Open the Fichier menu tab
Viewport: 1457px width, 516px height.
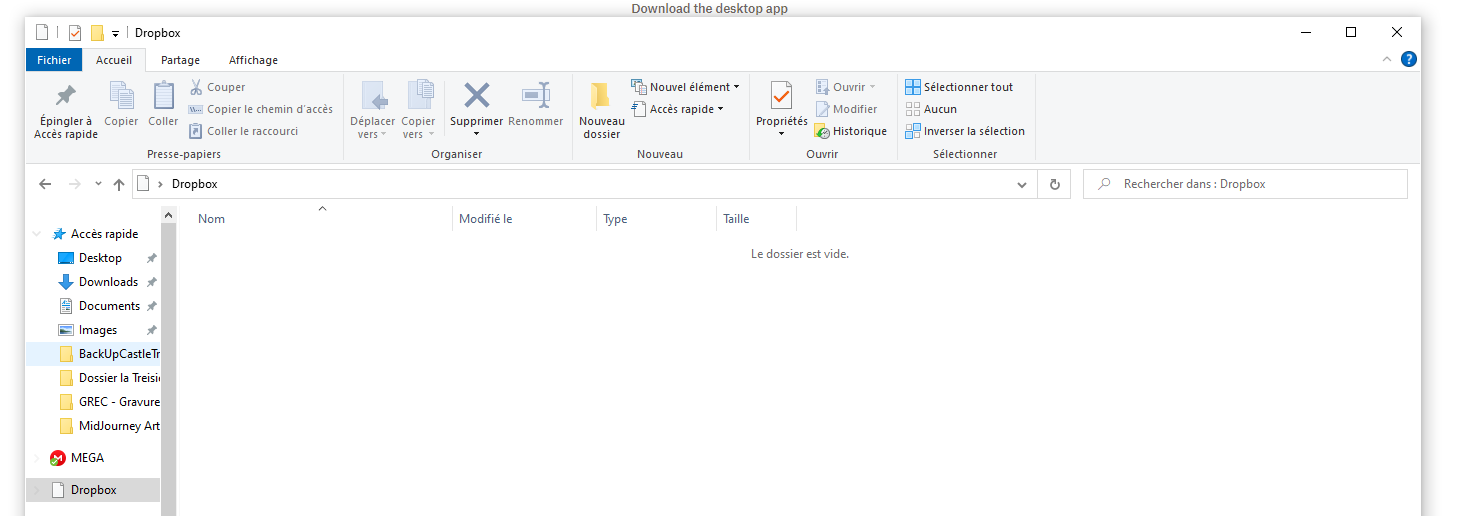pos(54,60)
